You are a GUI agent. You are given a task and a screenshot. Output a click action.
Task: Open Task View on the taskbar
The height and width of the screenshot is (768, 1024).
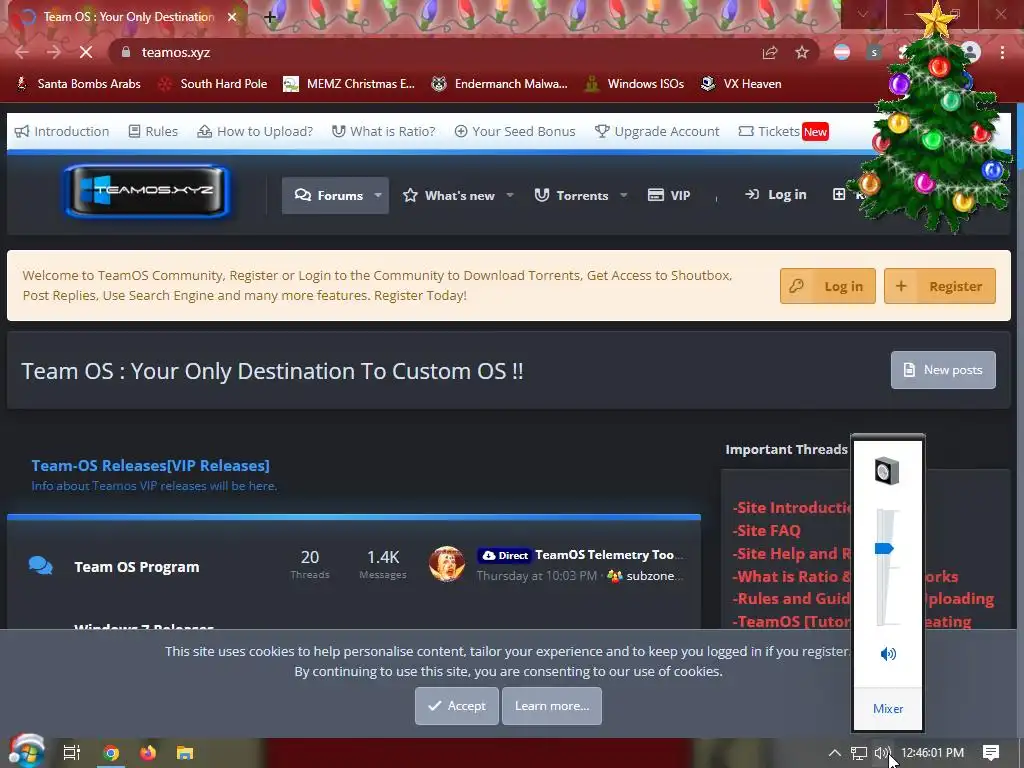point(72,753)
